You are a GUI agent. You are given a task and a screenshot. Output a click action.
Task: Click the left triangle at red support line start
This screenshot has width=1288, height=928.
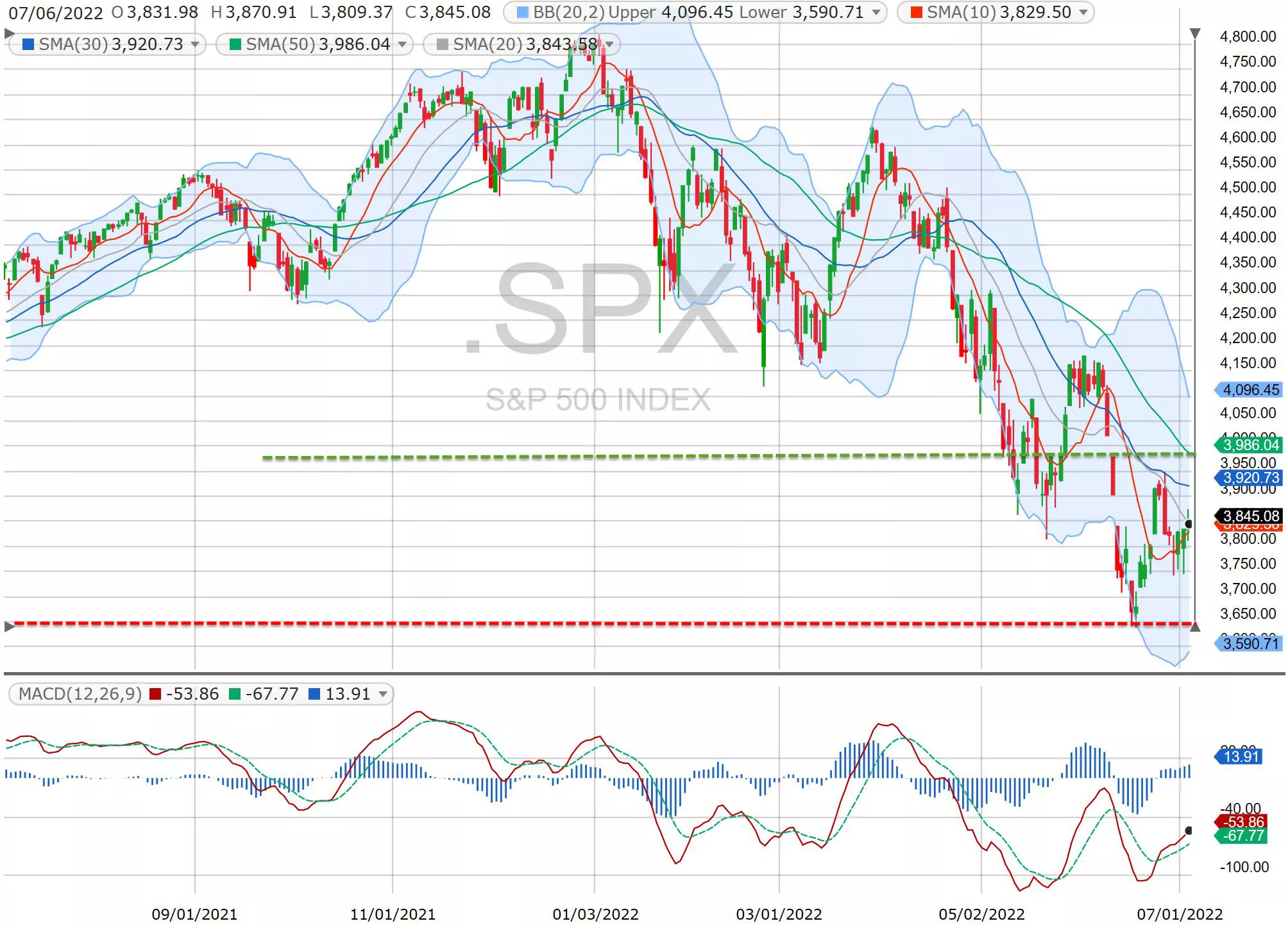pyautogui.click(x=10, y=627)
